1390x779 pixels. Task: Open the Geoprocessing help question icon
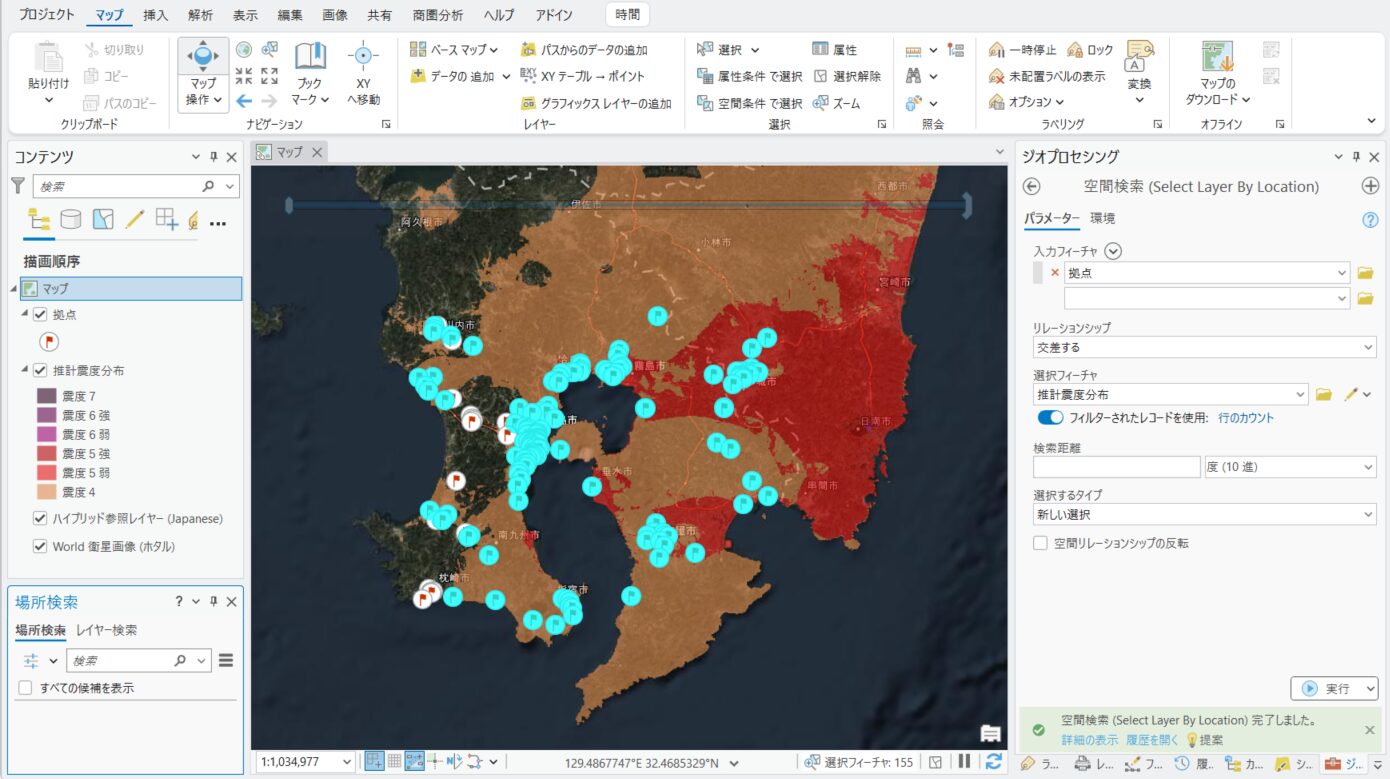click(x=1370, y=219)
